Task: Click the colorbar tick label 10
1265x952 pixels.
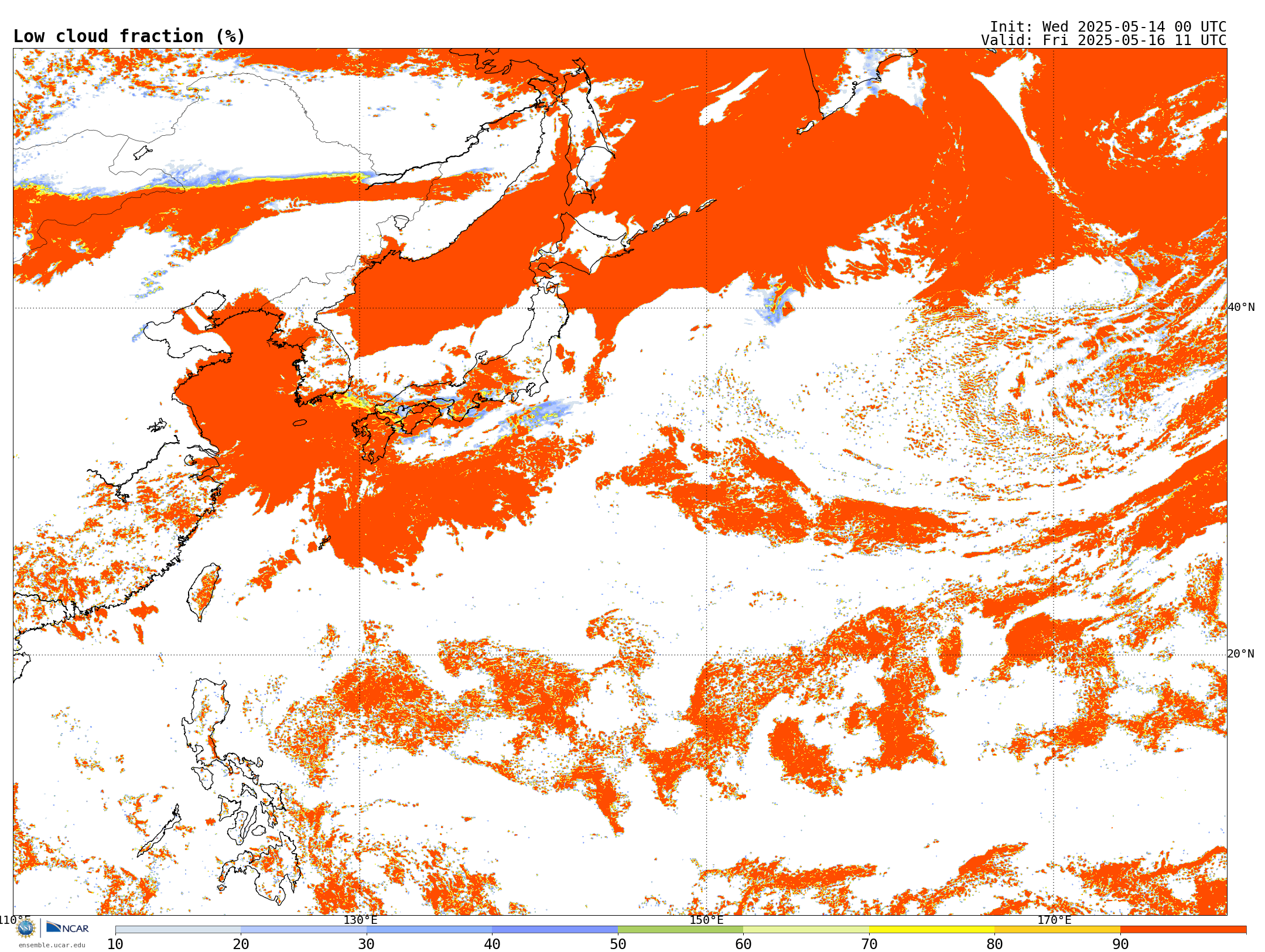Action: [x=115, y=944]
